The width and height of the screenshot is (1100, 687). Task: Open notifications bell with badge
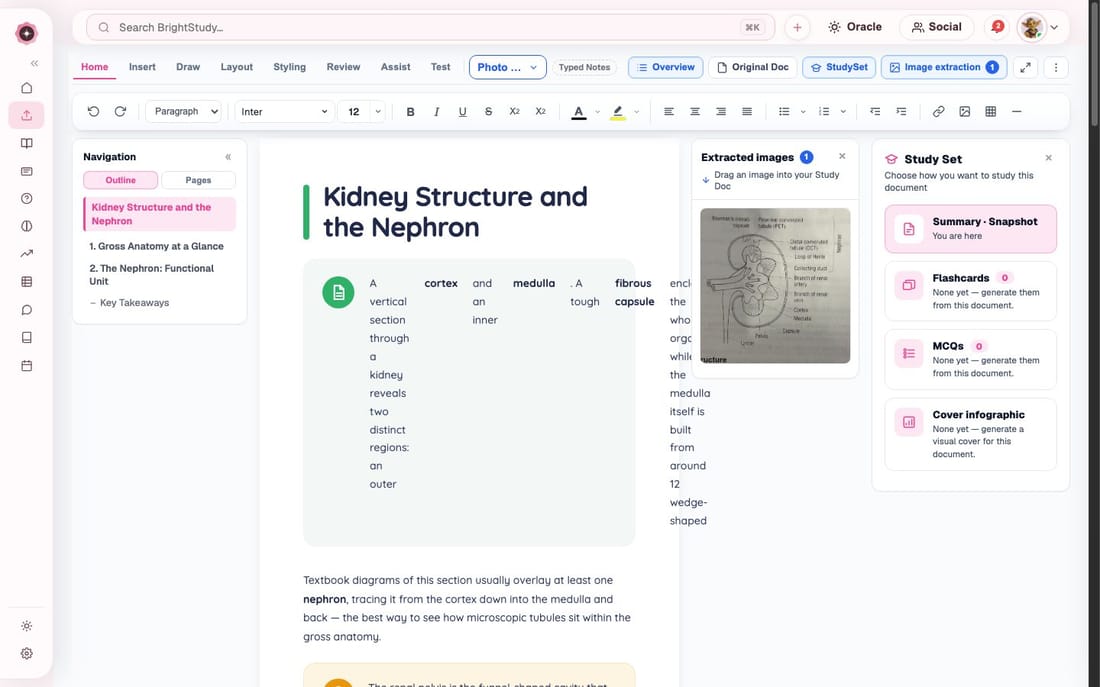tap(997, 27)
